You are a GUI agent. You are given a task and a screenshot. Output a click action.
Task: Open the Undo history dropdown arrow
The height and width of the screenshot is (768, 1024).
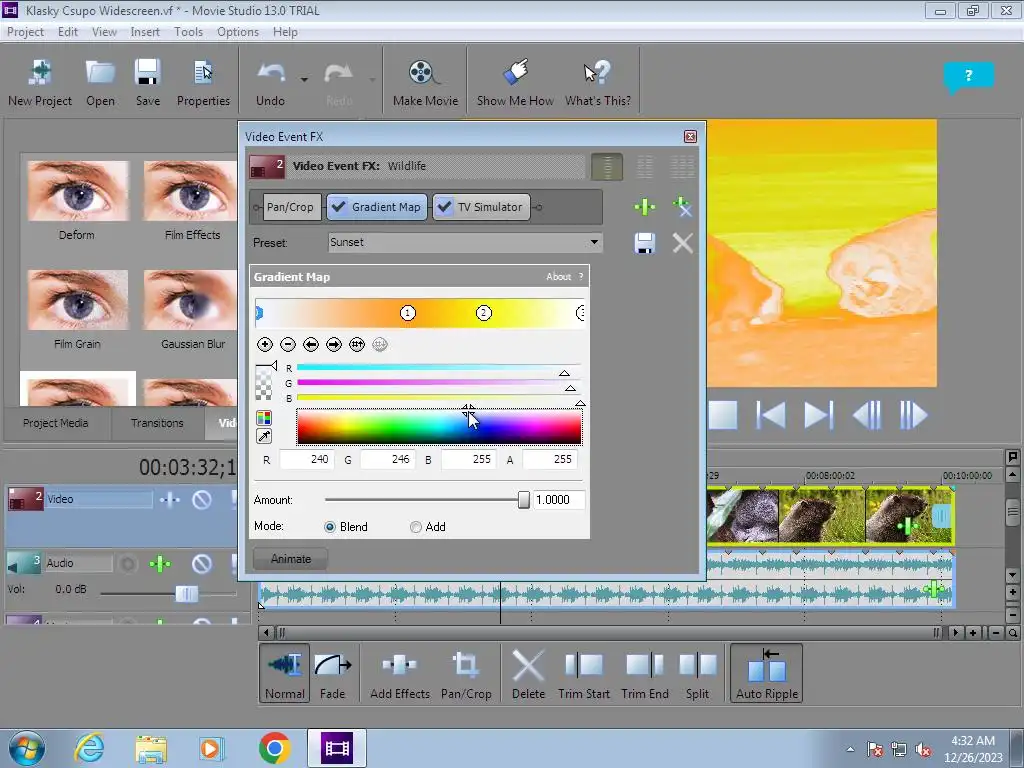point(304,80)
